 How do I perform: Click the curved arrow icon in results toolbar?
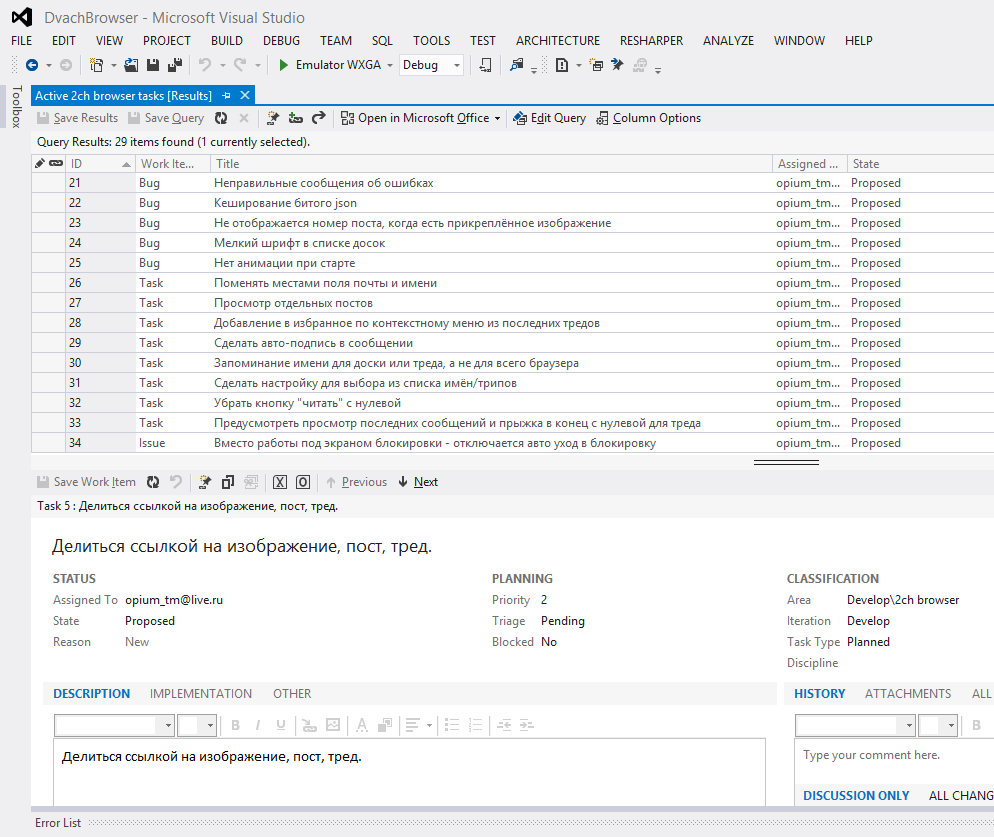tap(318, 118)
